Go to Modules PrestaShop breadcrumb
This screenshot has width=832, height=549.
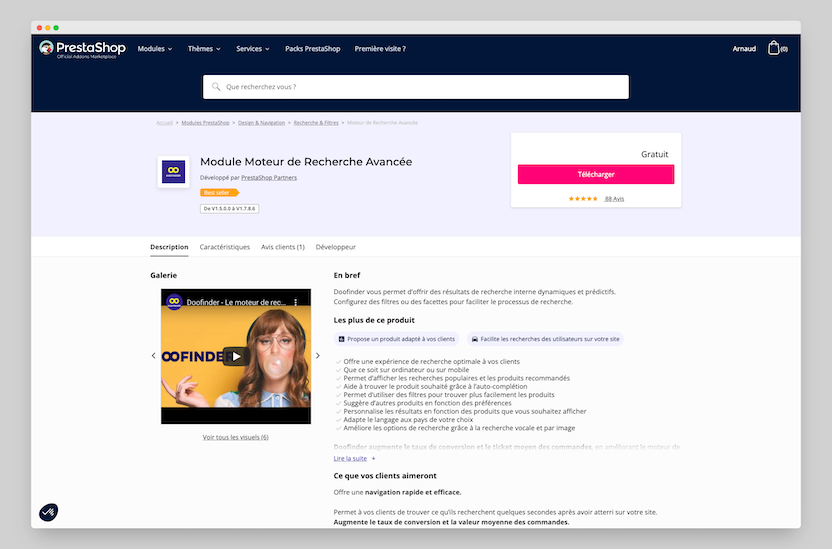pos(205,123)
